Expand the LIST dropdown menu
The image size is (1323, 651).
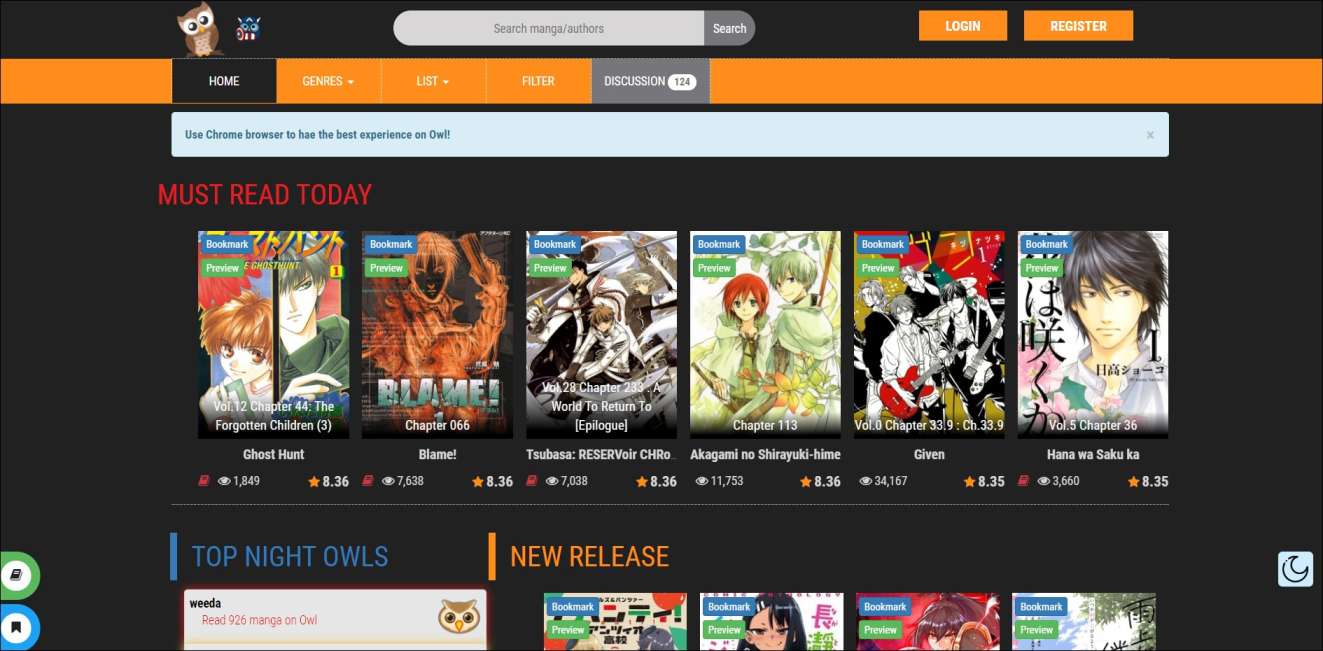coord(433,81)
